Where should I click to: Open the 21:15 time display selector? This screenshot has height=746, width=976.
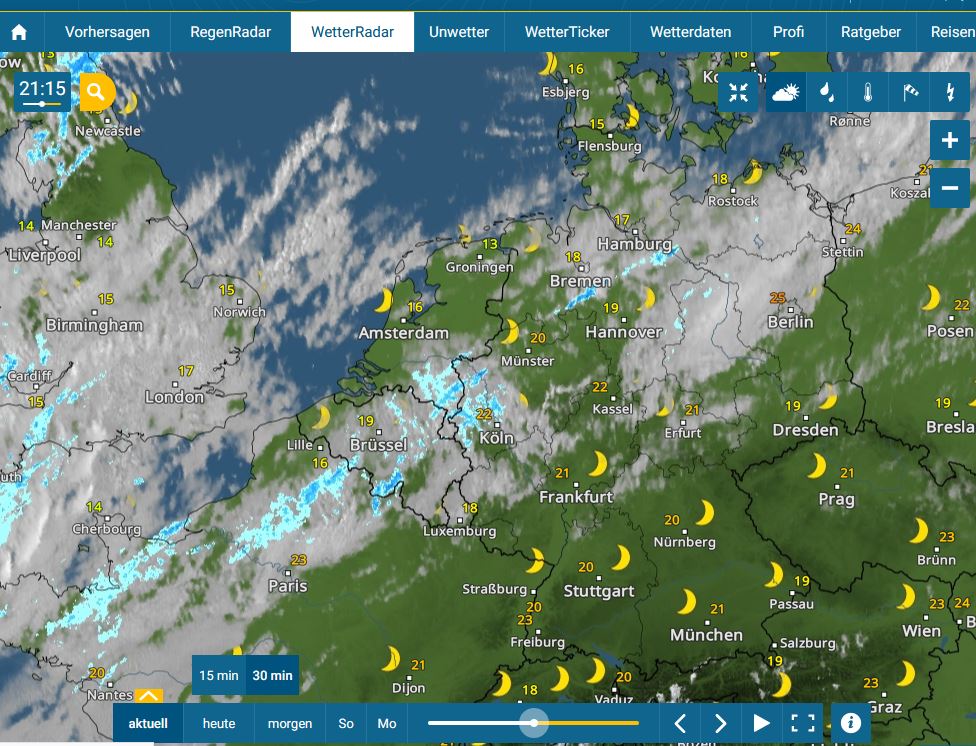point(42,92)
